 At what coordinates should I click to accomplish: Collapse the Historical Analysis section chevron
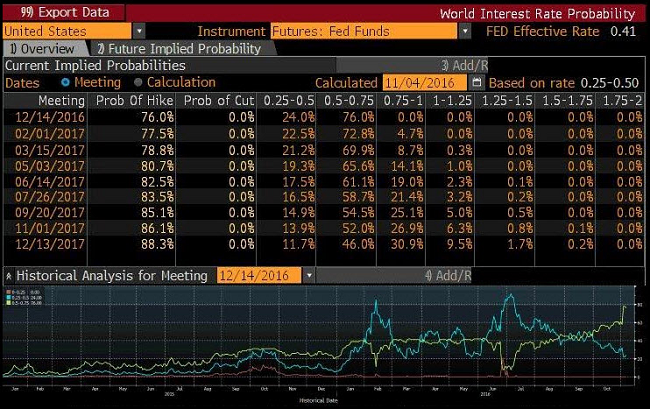point(9,275)
